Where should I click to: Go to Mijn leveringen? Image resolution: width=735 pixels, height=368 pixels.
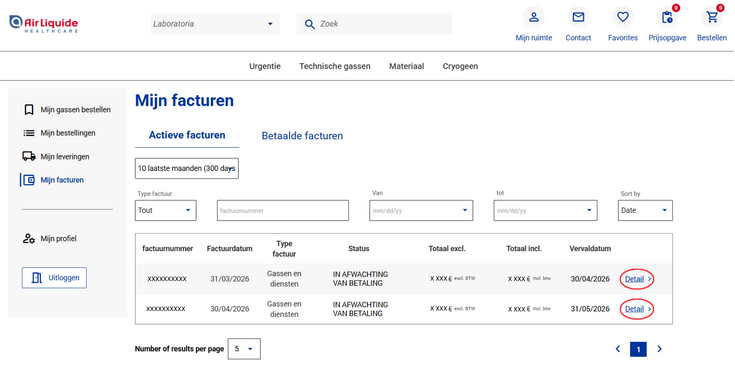click(65, 157)
